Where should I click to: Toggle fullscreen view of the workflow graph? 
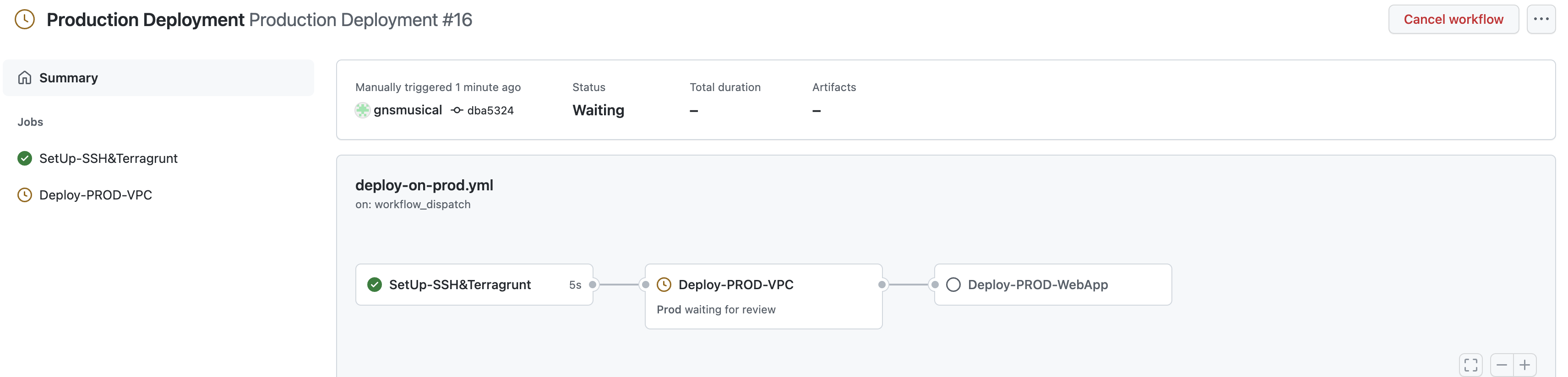(1470, 365)
